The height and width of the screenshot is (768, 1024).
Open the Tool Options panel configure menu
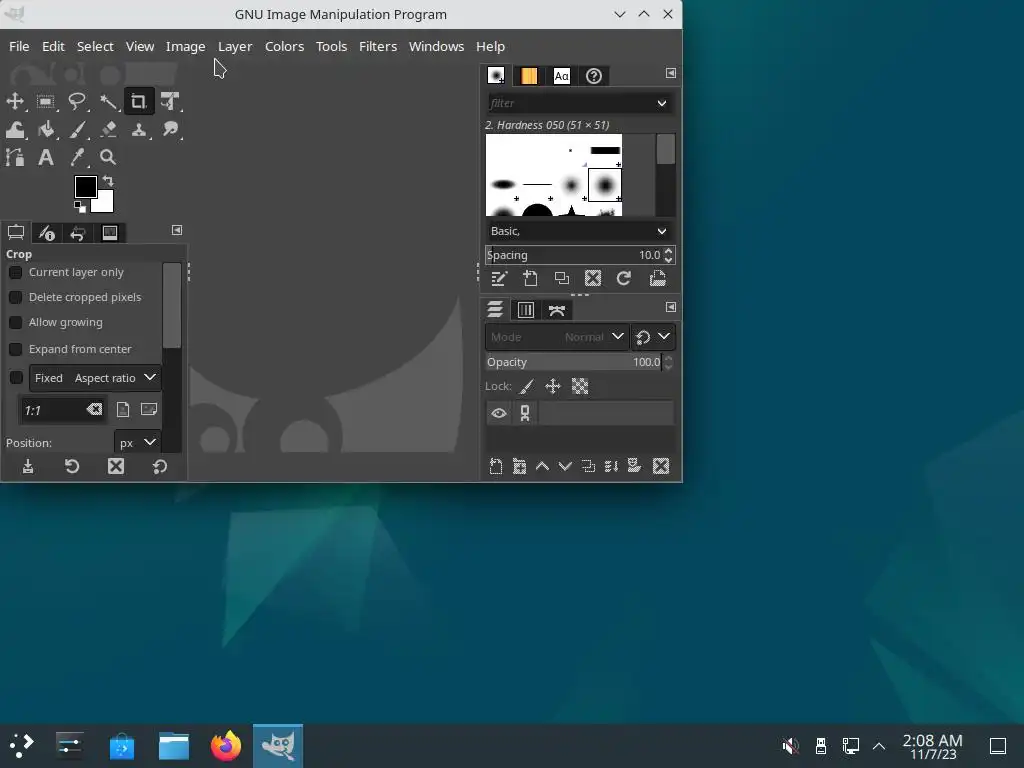pyautogui.click(x=177, y=230)
